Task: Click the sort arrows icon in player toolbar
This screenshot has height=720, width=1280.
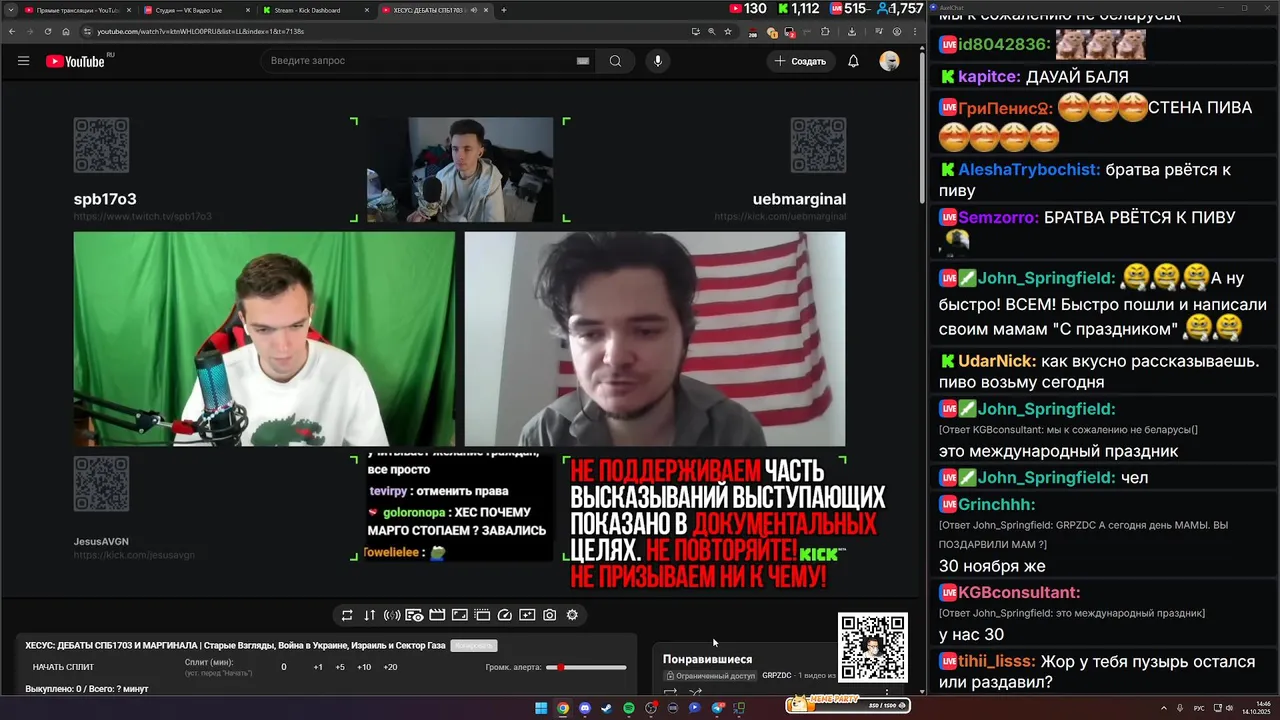Action: click(369, 615)
